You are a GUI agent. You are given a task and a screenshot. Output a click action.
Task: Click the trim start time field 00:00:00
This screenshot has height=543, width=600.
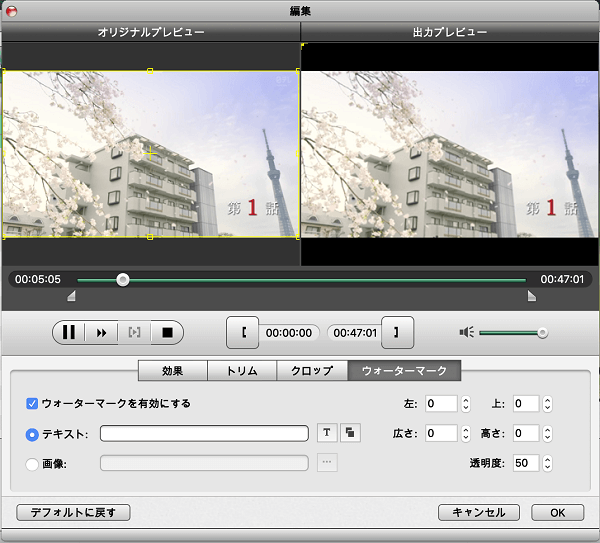coord(289,333)
